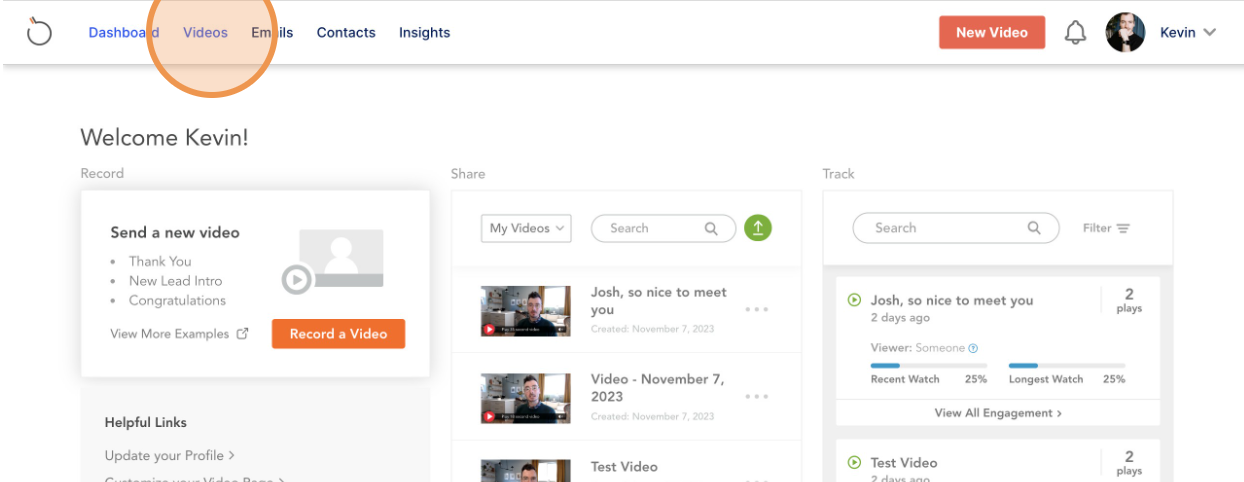Click 'Josh, so nice to meet you' in Track
This screenshot has height=482, width=1244.
(x=952, y=300)
